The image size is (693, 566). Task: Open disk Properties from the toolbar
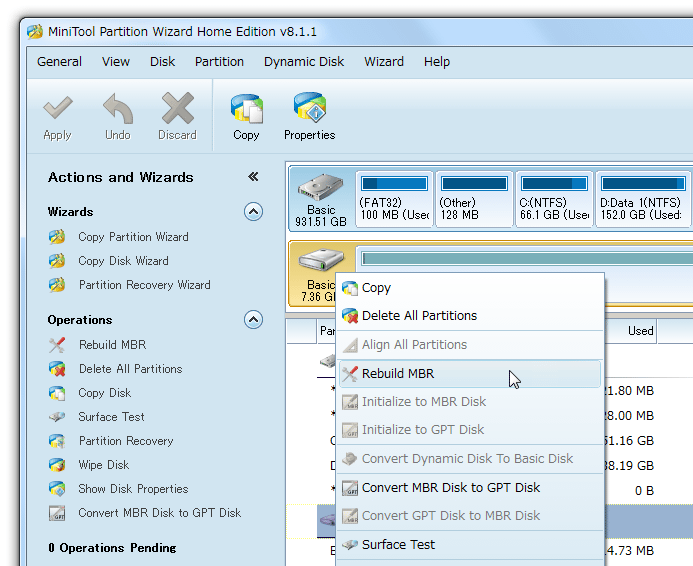pos(309,108)
